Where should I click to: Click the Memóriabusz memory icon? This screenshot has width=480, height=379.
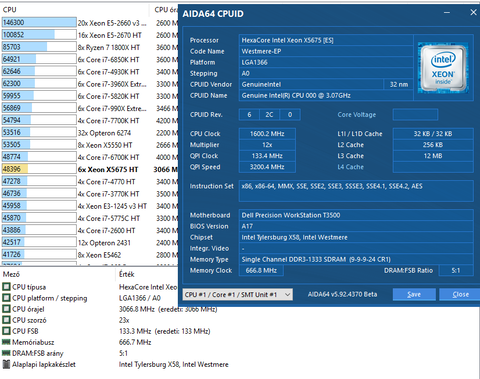6,342
